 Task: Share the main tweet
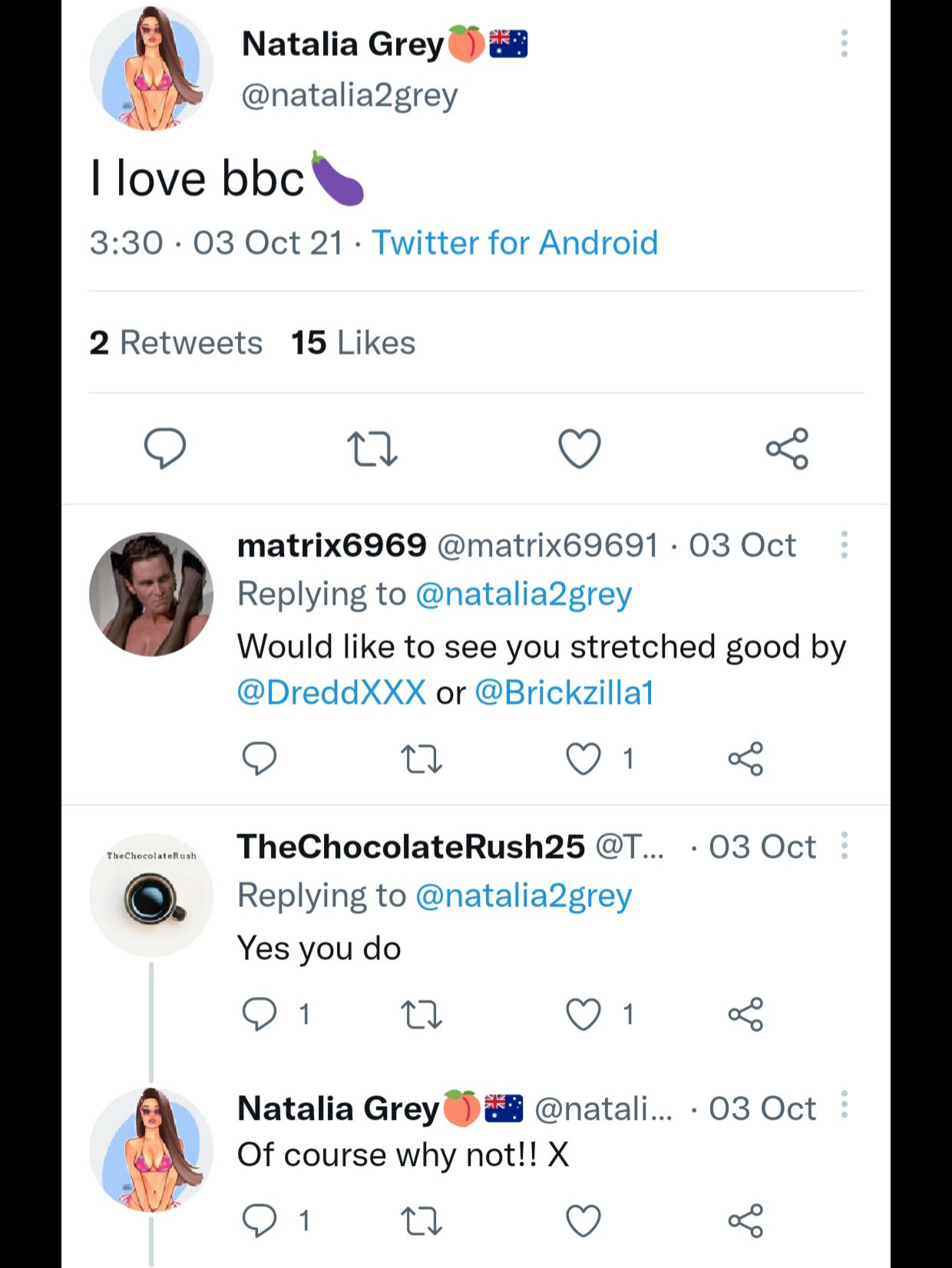(787, 449)
